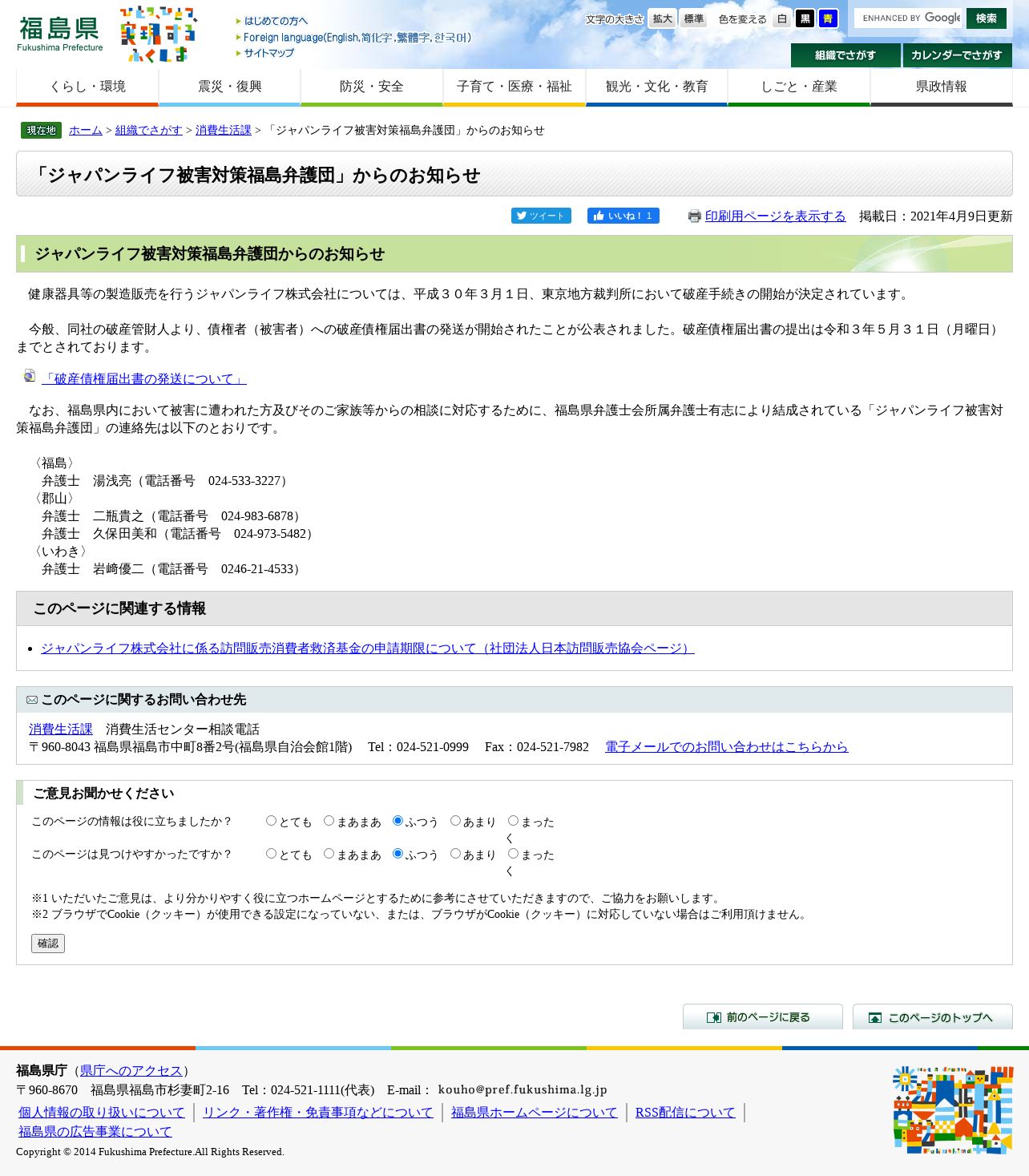
Task: Click the colorful ふくしま slogan image
Action: point(158,34)
